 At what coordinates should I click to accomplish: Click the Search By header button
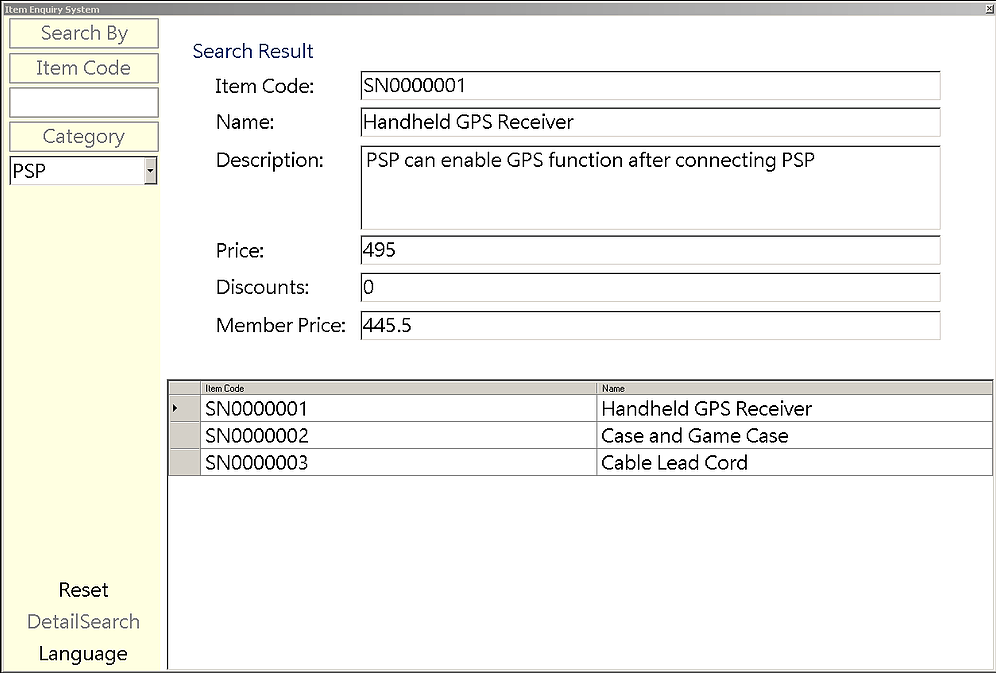pos(84,33)
